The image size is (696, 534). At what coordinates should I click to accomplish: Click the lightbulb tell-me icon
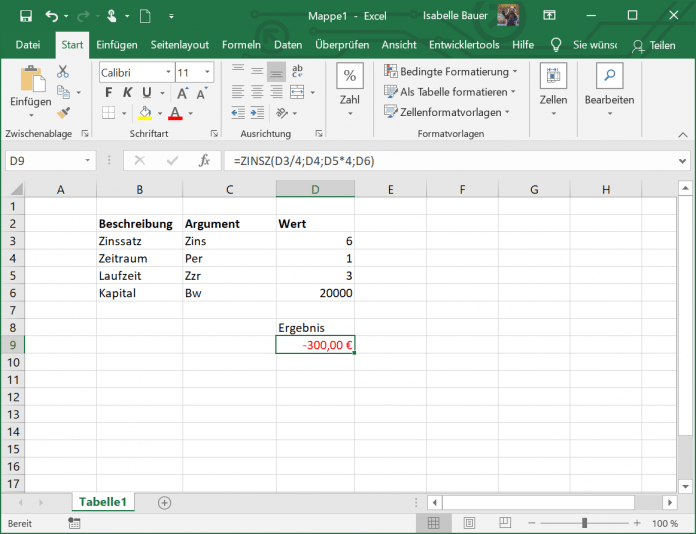(x=556, y=45)
